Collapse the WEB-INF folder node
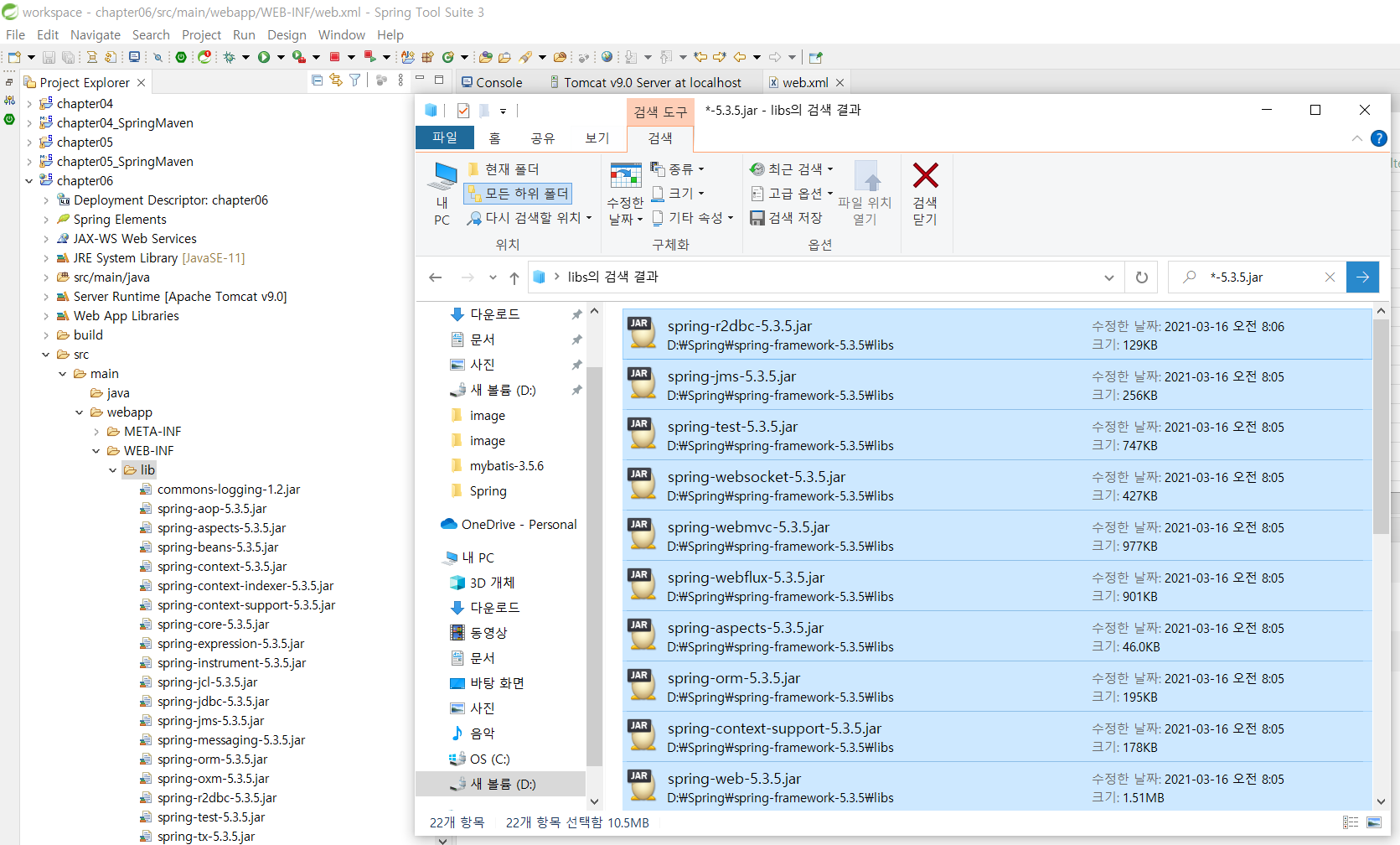This screenshot has width=1400, height=845. click(96, 451)
